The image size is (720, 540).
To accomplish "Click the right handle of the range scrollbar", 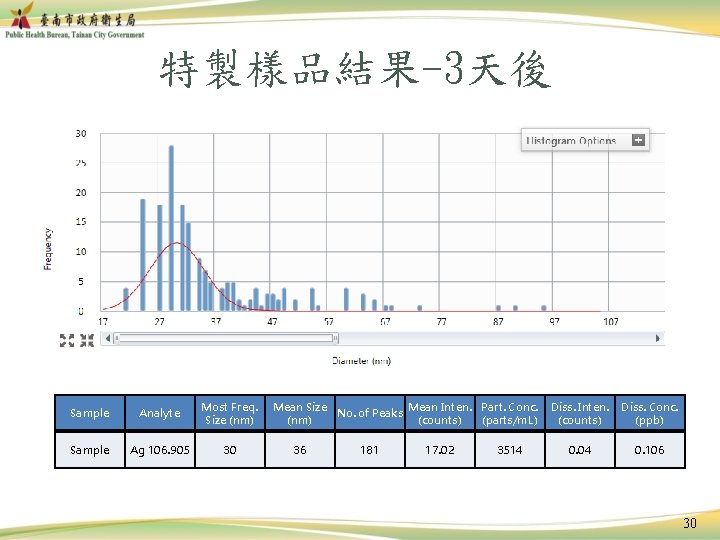I will 336,338.
